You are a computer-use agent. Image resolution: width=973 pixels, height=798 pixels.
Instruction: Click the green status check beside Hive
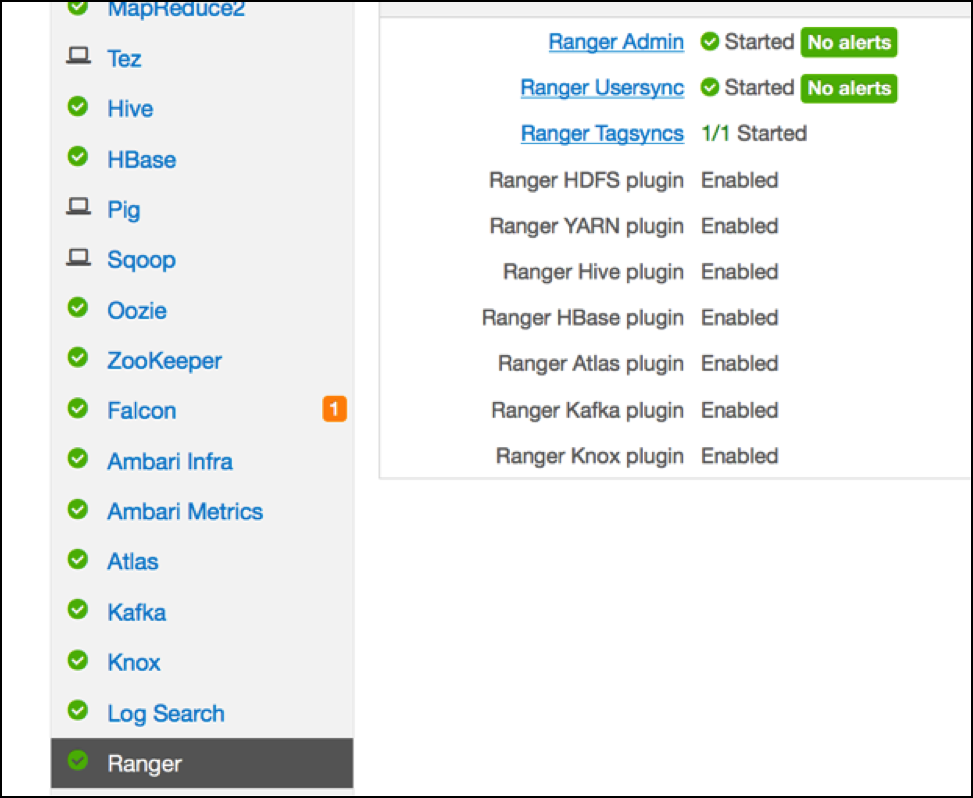click(78, 106)
